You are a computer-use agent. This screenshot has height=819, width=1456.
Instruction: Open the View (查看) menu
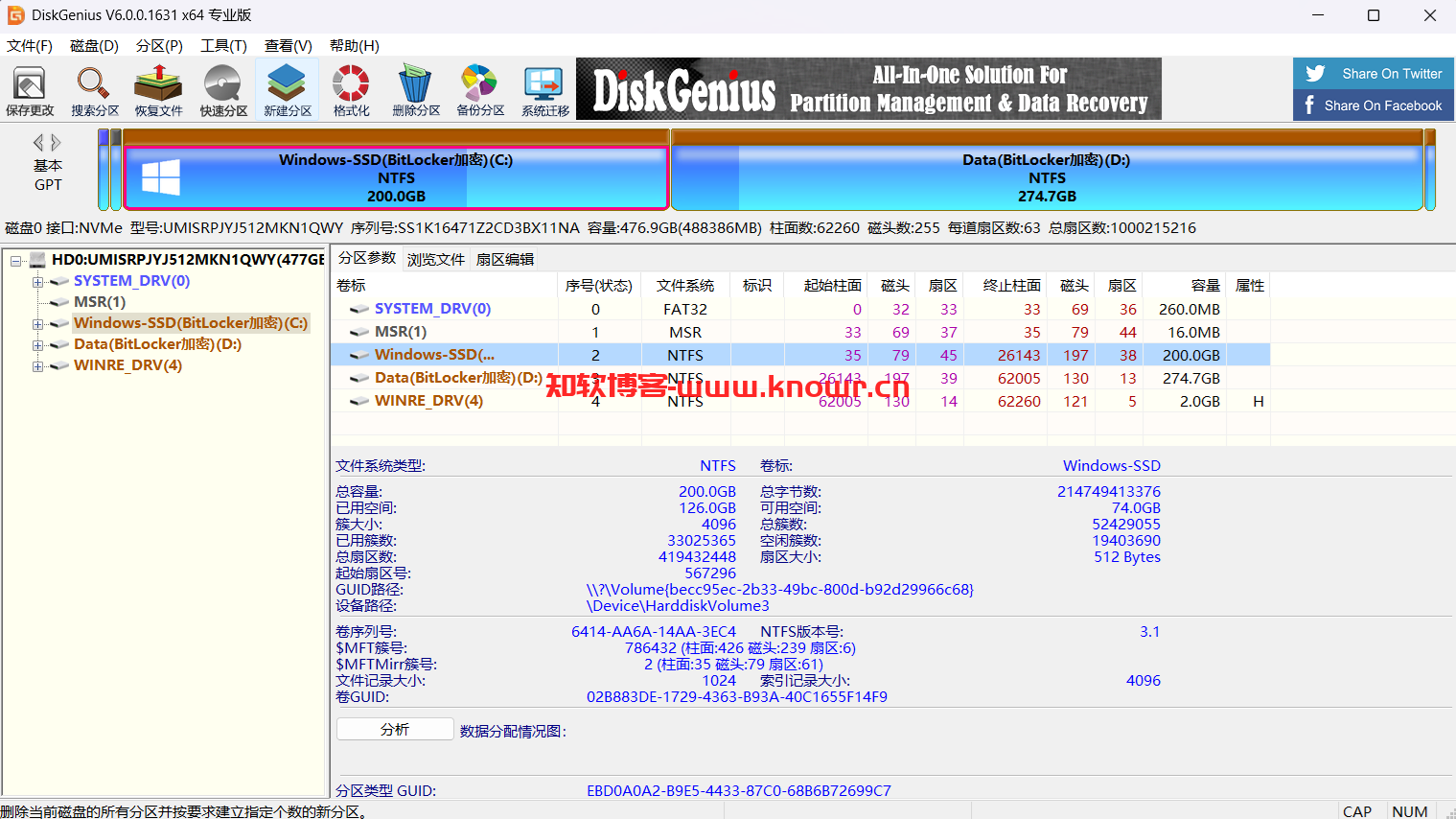pos(289,46)
